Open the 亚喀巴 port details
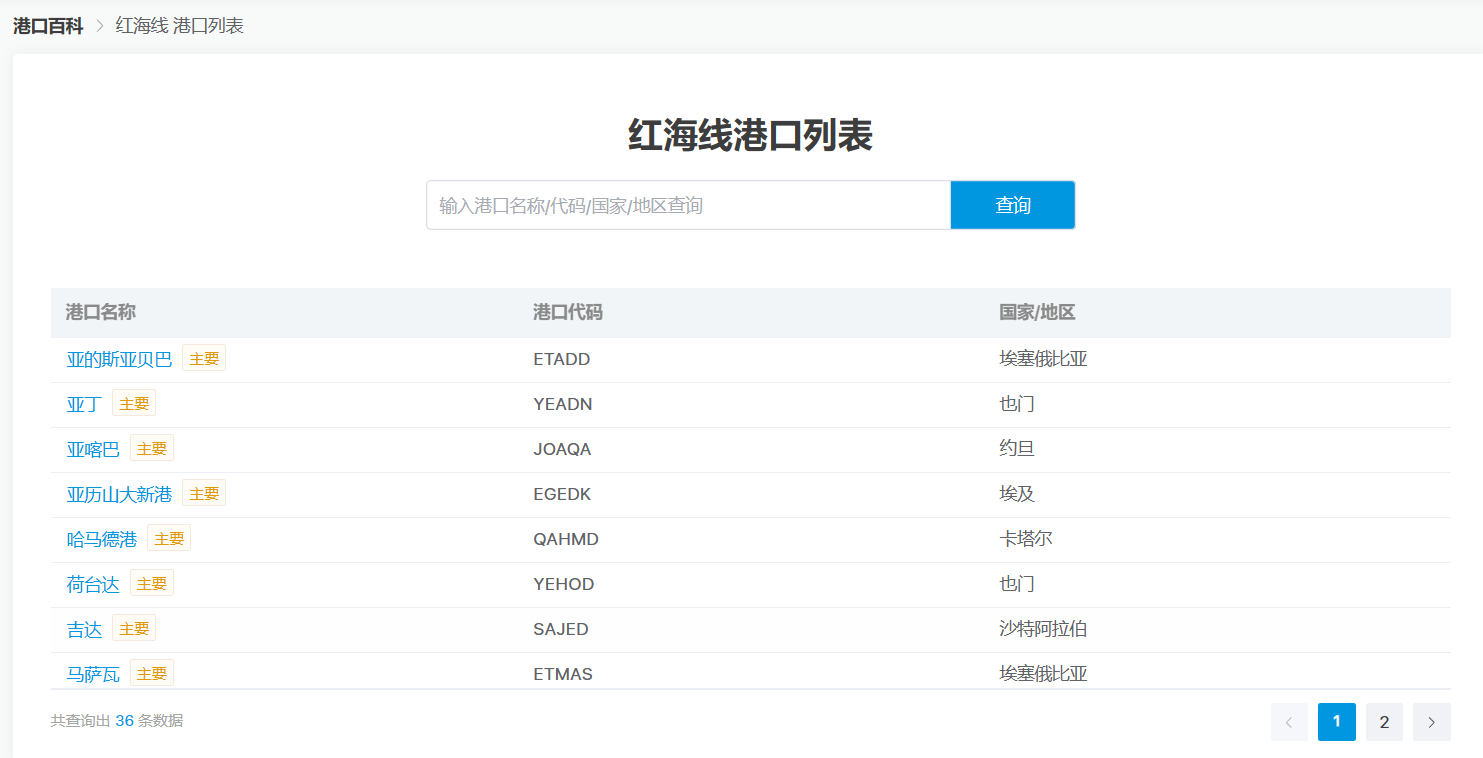 coord(93,449)
